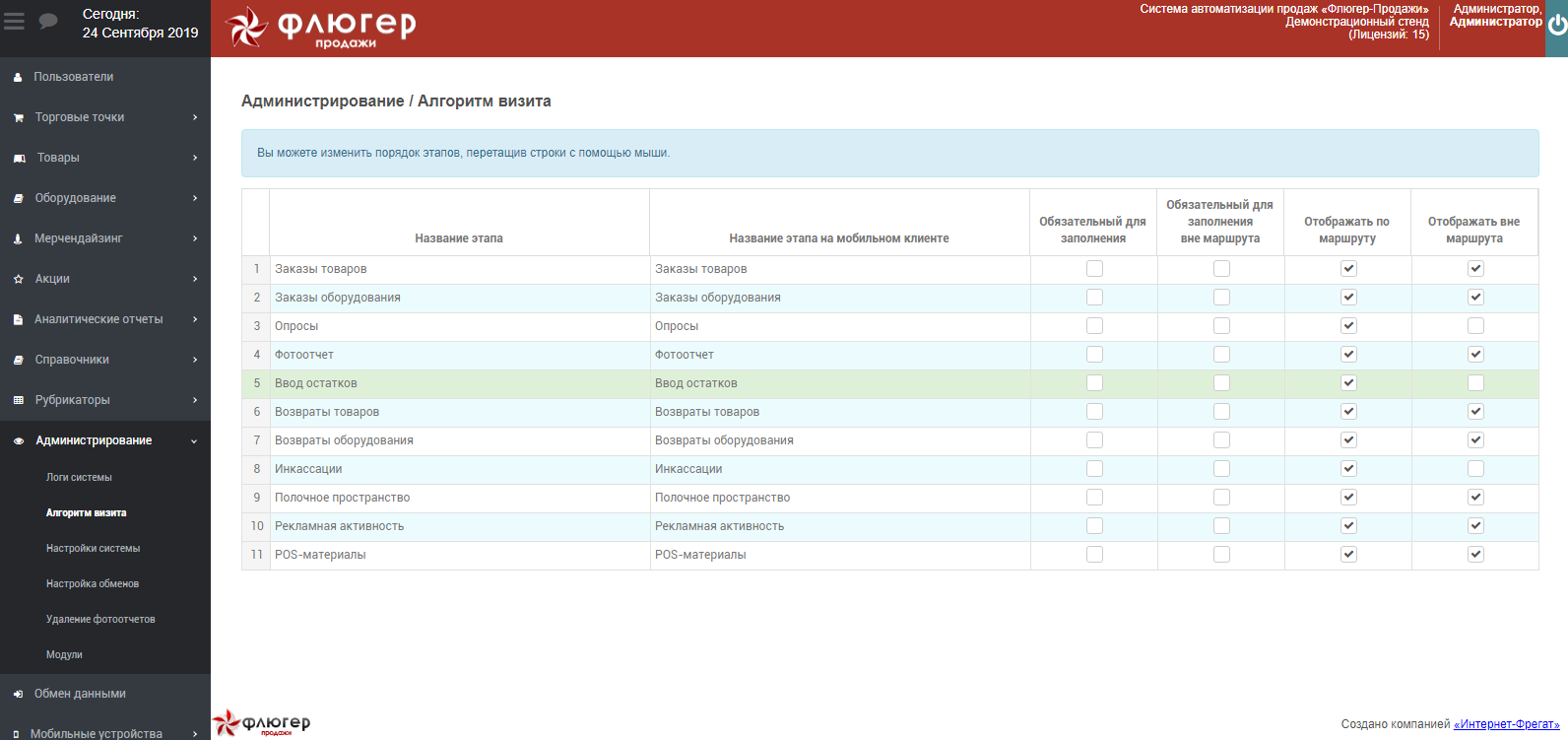1568x740 pixels.
Task: Click the user icon beside Пользователи
Action: point(18,77)
